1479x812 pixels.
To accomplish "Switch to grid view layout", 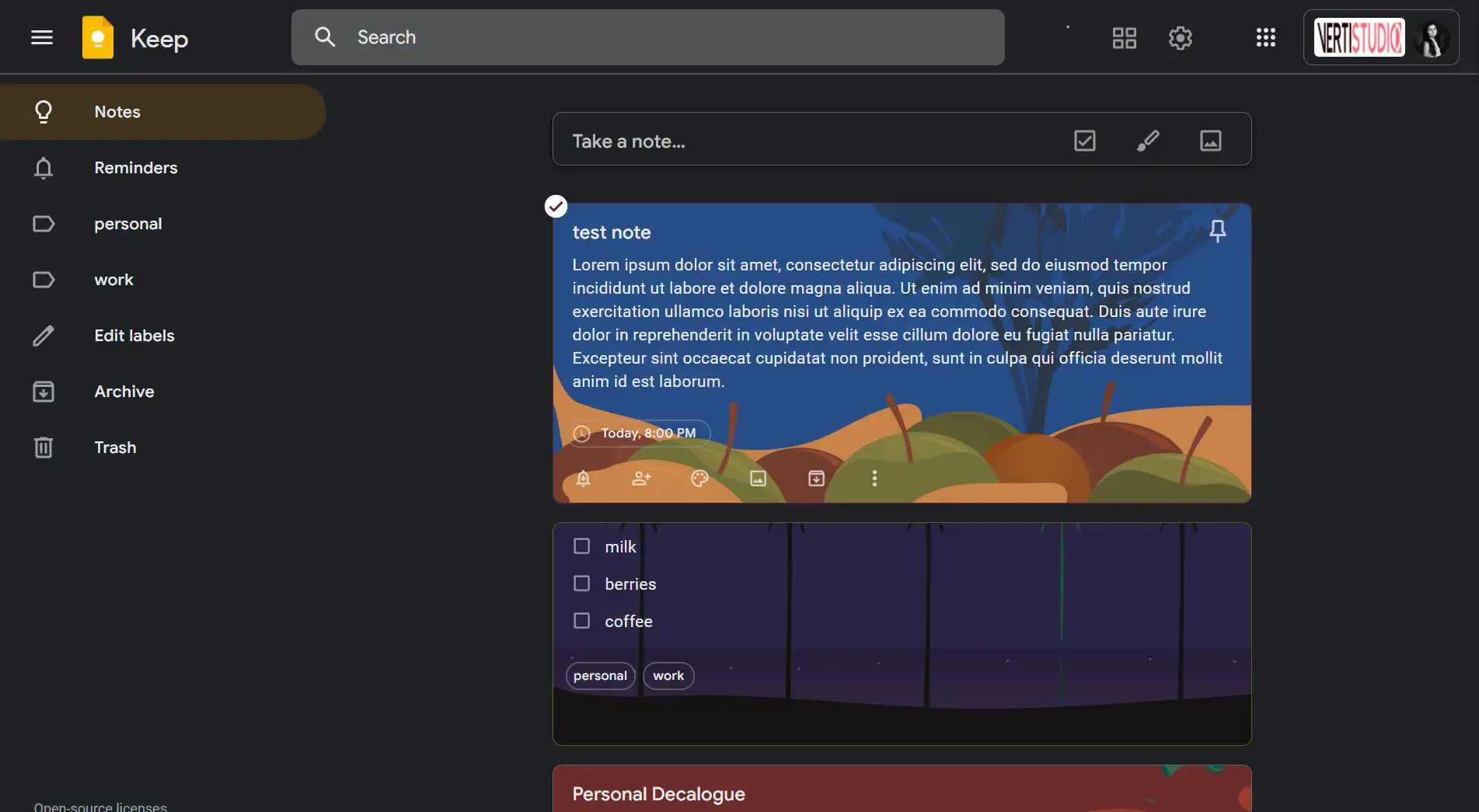I will (x=1124, y=37).
